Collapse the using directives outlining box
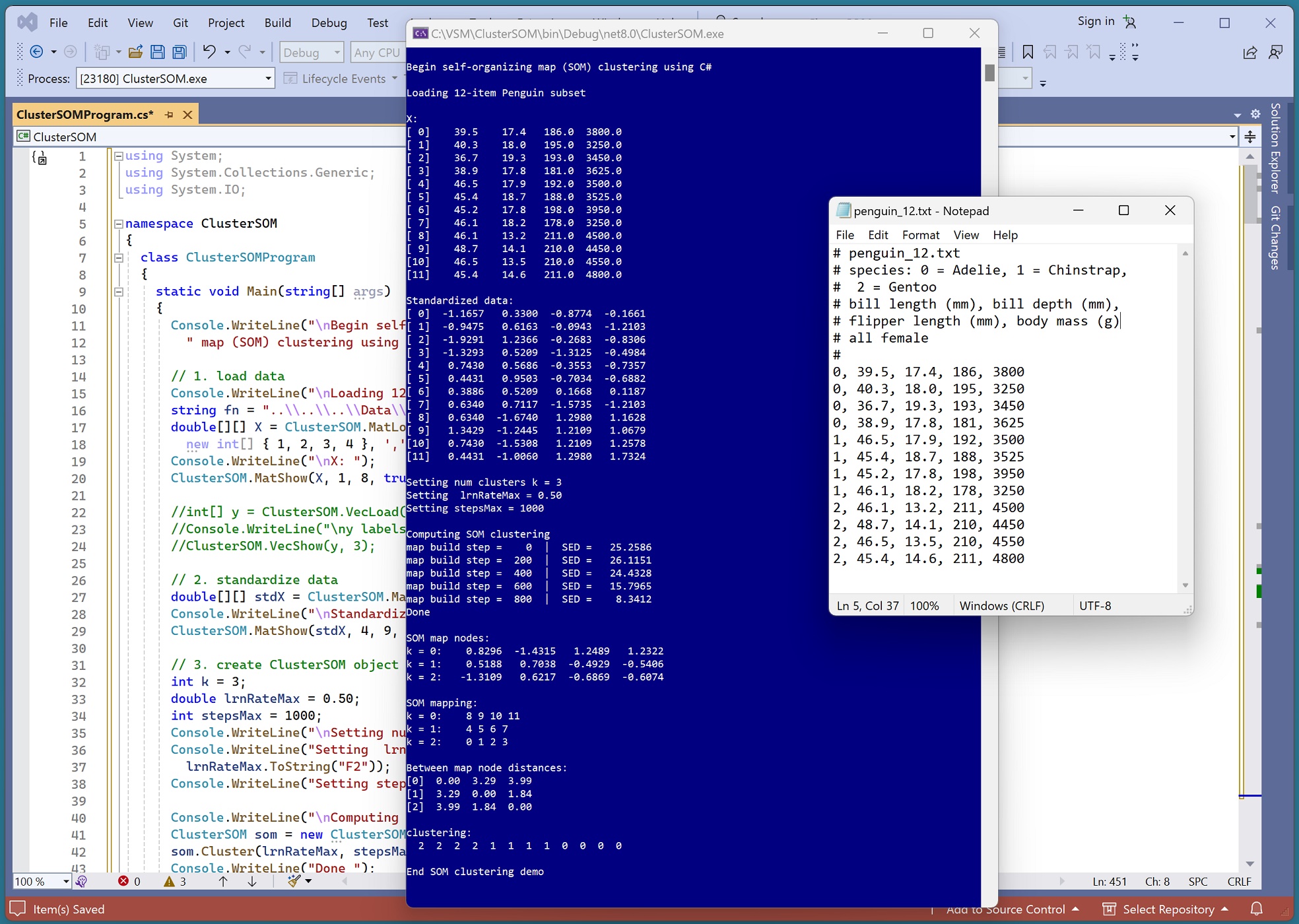 (119, 156)
